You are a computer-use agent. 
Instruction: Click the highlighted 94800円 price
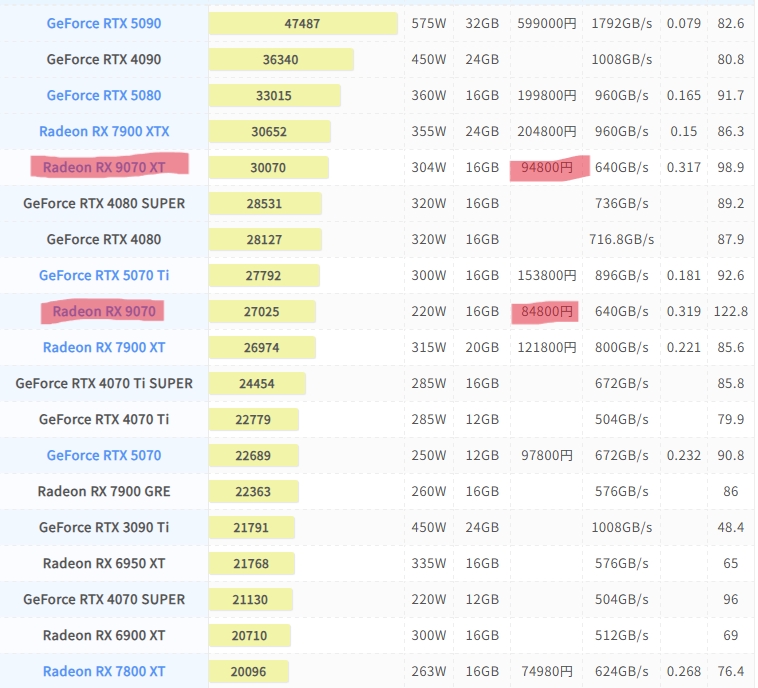547,167
